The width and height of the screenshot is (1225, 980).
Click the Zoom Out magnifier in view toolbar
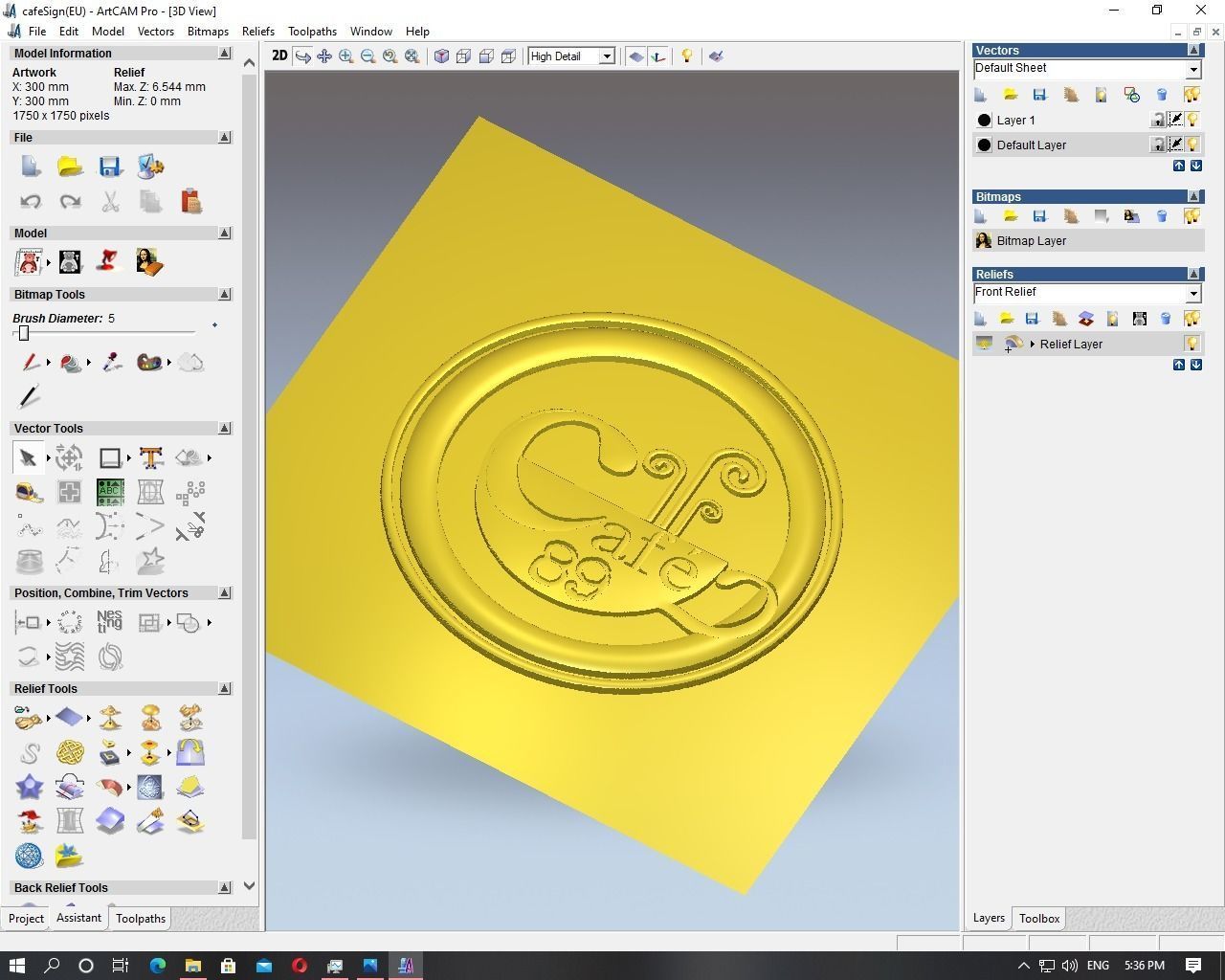pyautogui.click(x=367, y=56)
